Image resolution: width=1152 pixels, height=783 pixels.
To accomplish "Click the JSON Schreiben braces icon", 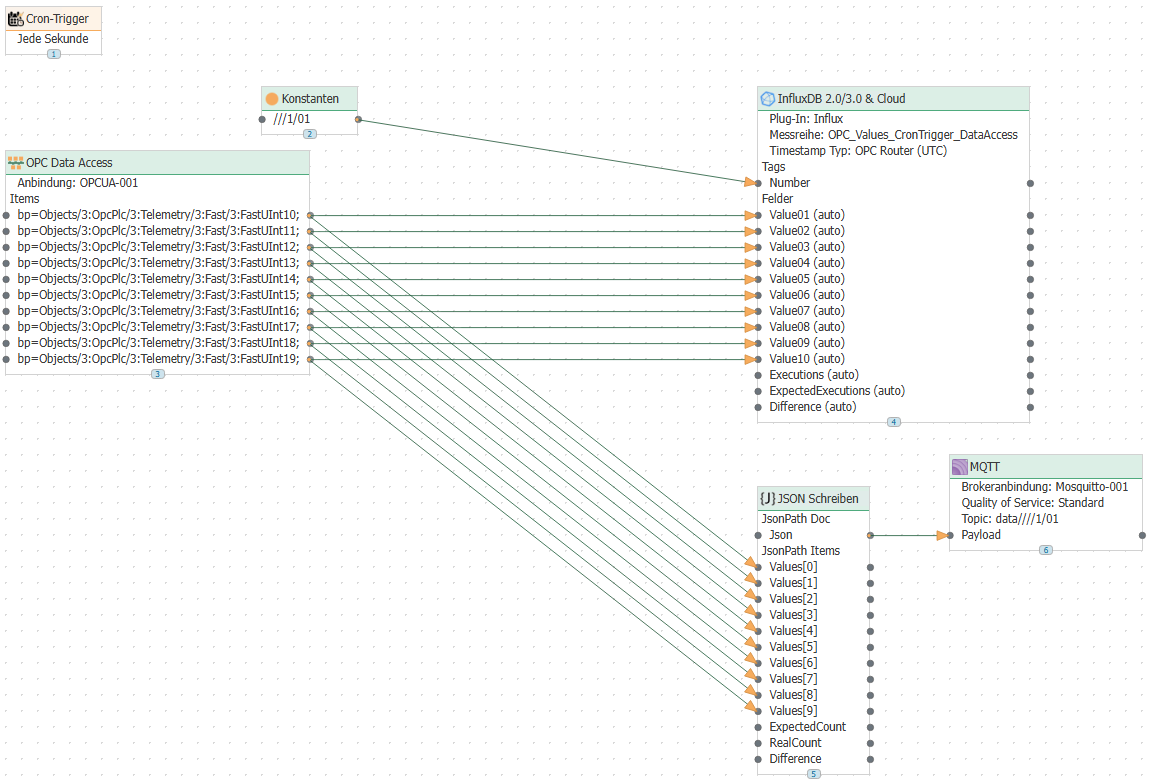I will click(768, 498).
